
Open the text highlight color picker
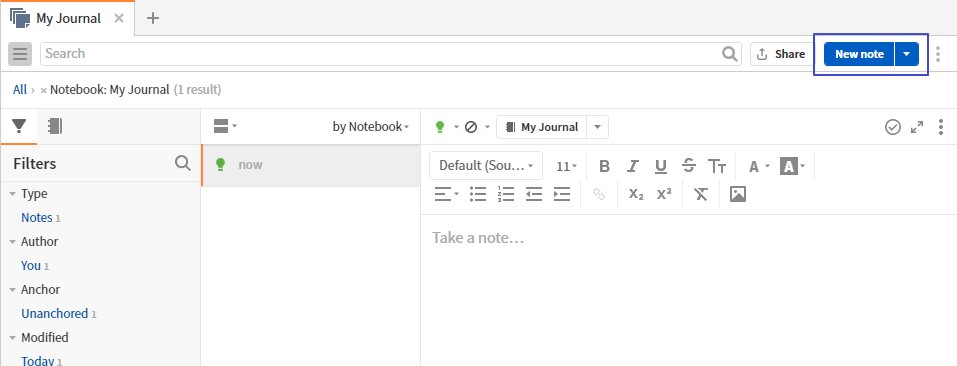point(793,166)
